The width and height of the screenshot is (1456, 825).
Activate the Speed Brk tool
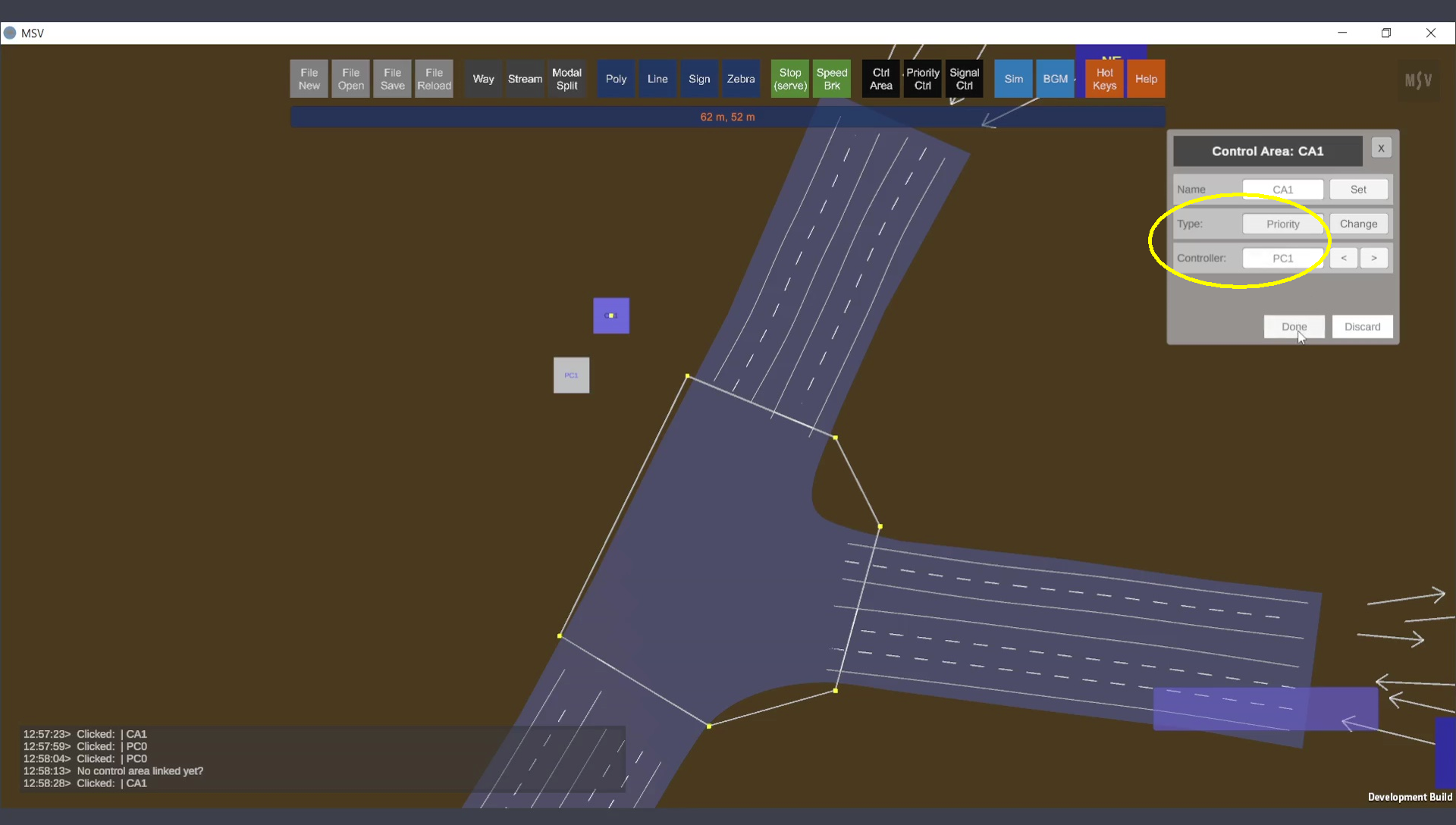(831, 79)
